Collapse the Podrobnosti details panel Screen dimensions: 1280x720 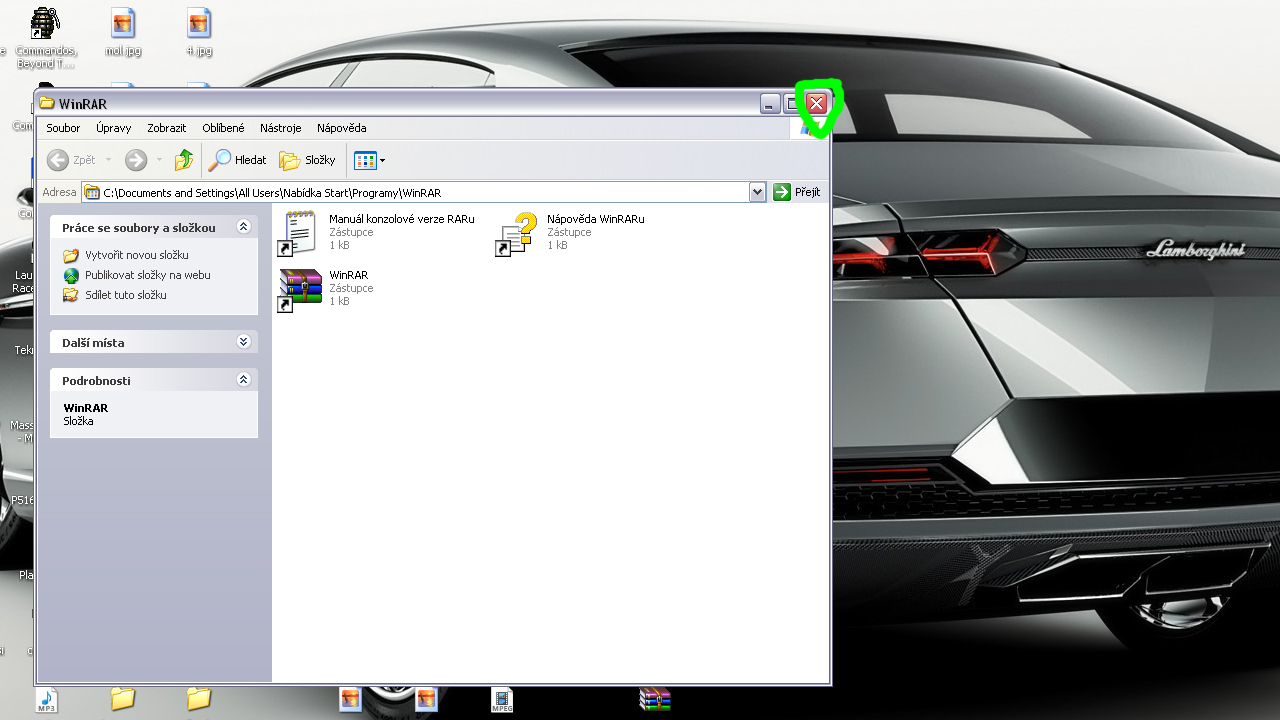pyautogui.click(x=243, y=380)
